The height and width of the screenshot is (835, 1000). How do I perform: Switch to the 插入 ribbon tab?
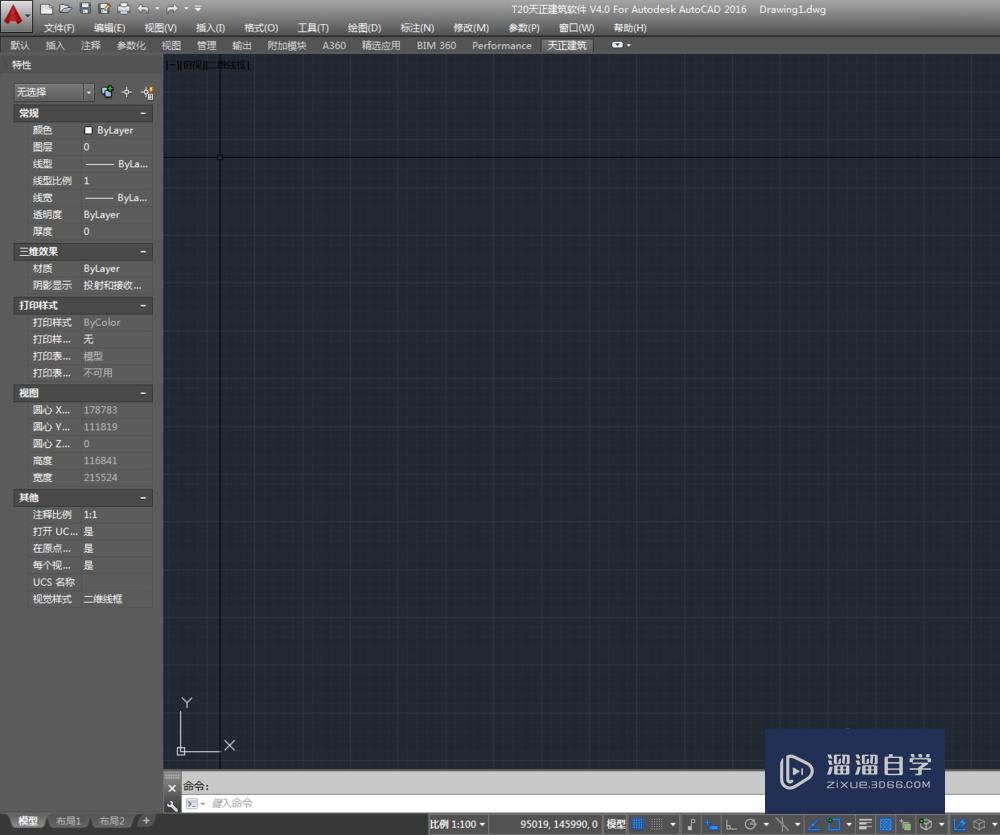point(54,45)
